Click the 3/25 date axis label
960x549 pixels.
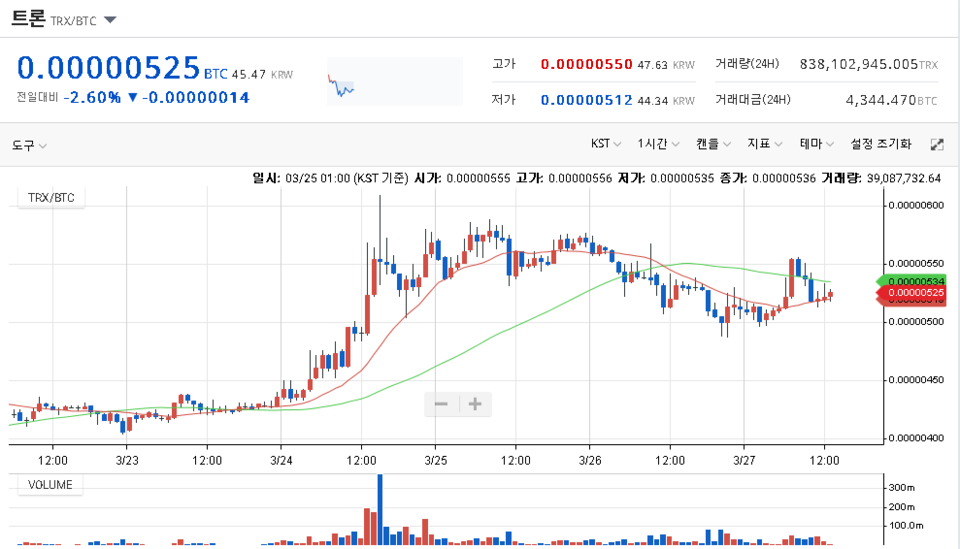click(x=435, y=460)
